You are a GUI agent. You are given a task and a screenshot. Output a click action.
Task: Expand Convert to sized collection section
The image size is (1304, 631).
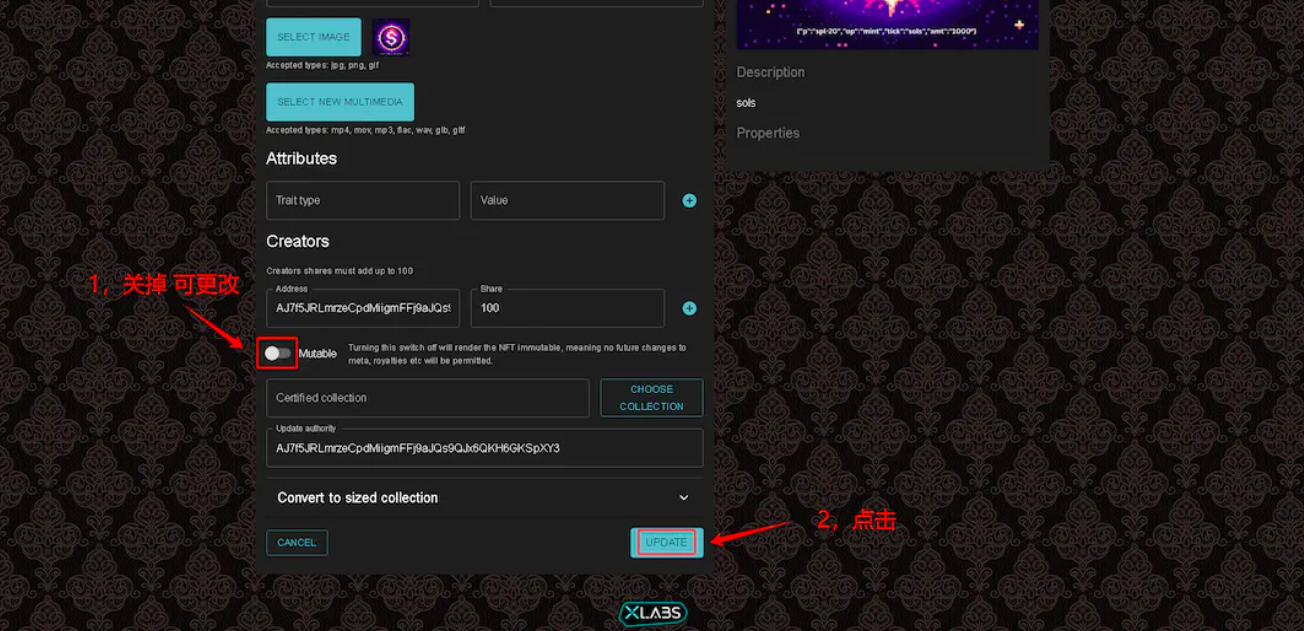(x=484, y=498)
